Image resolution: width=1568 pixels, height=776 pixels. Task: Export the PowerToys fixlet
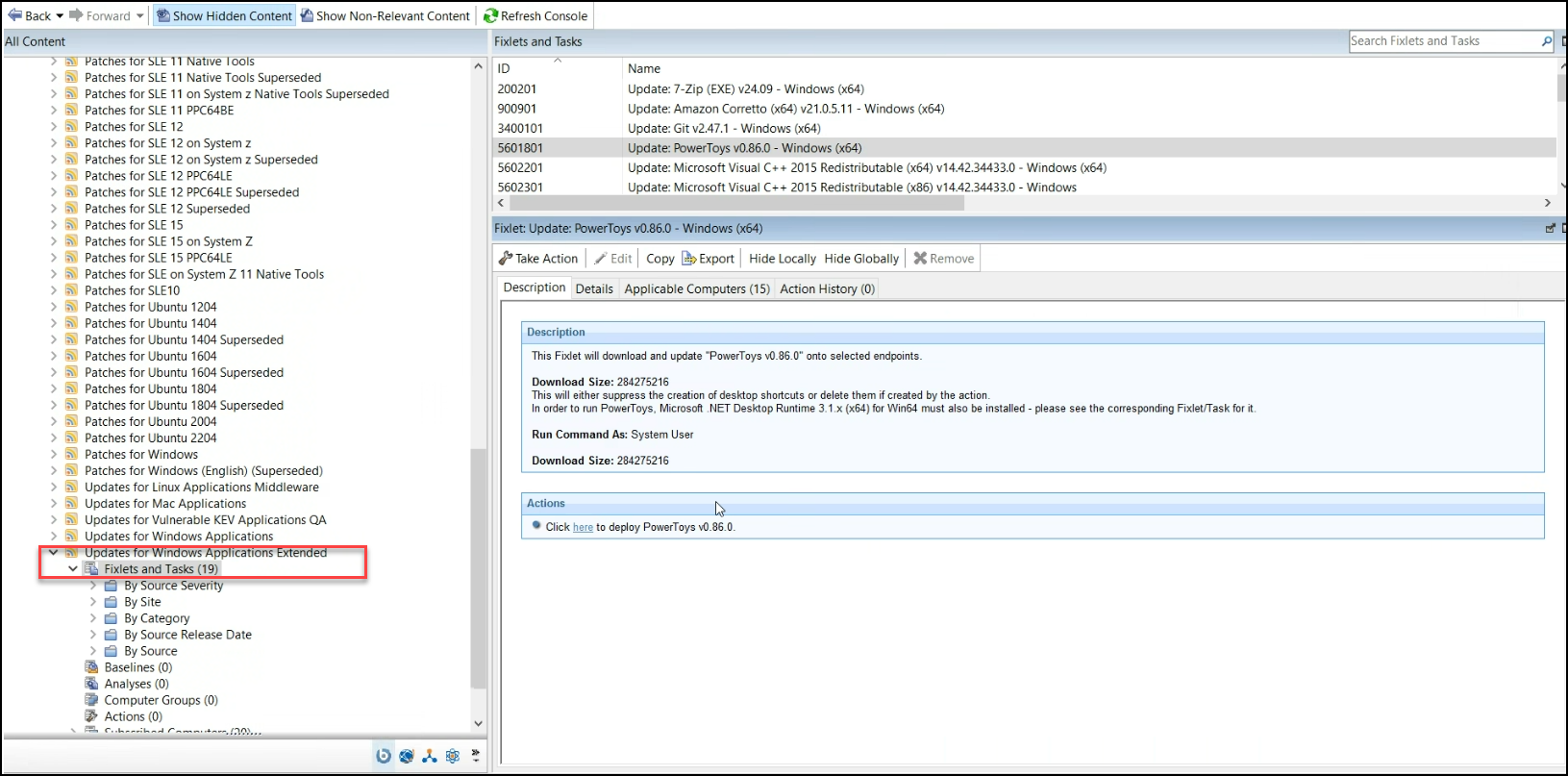[x=708, y=259]
